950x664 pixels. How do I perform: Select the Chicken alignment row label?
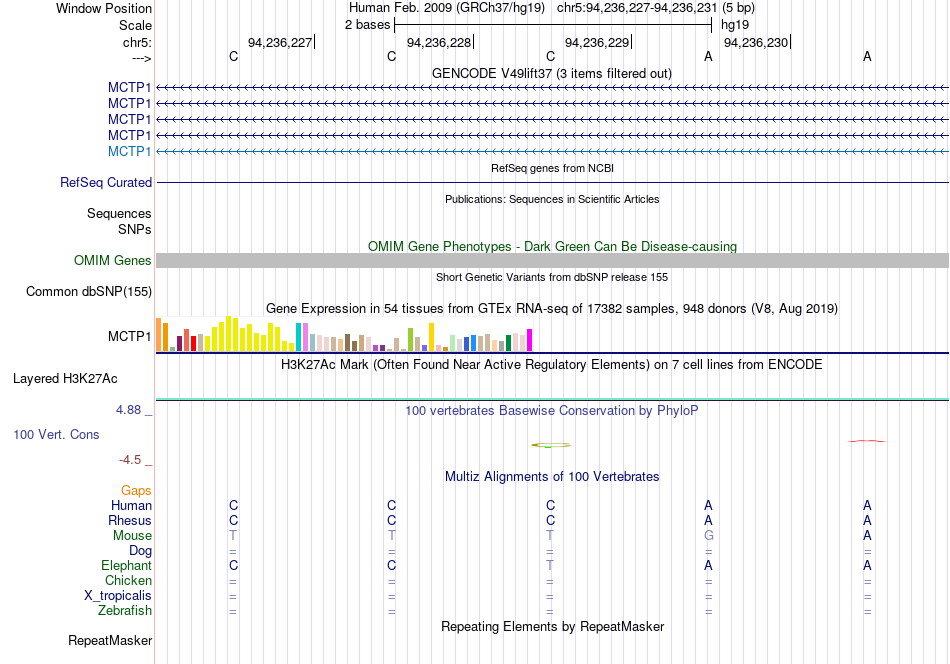(128, 580)
